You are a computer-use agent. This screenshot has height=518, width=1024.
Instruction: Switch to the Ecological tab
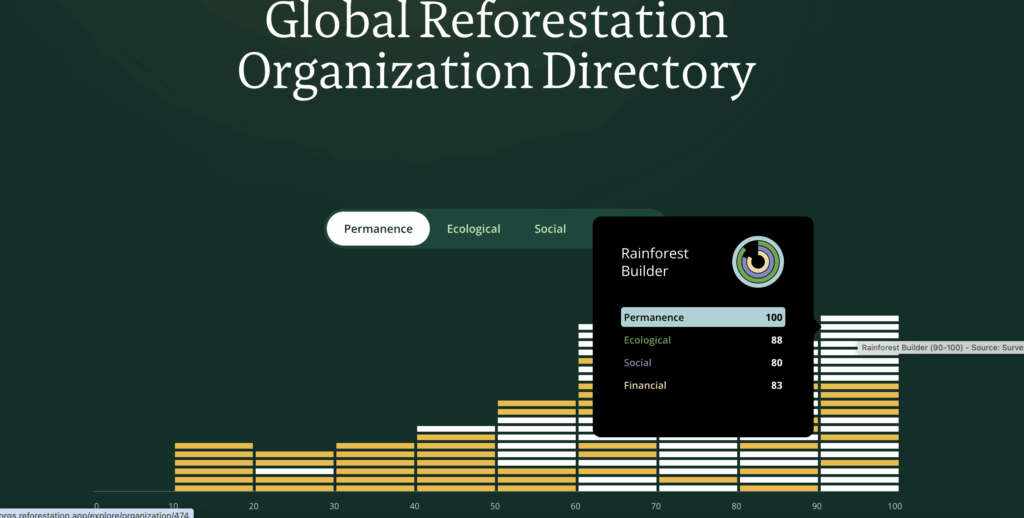(473, 229)
